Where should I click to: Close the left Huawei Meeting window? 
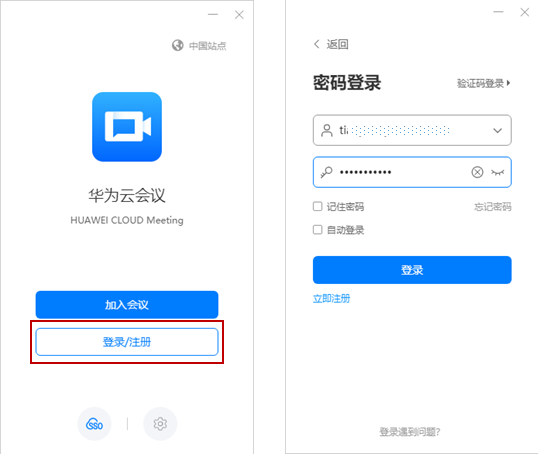(x=239, y=14)
